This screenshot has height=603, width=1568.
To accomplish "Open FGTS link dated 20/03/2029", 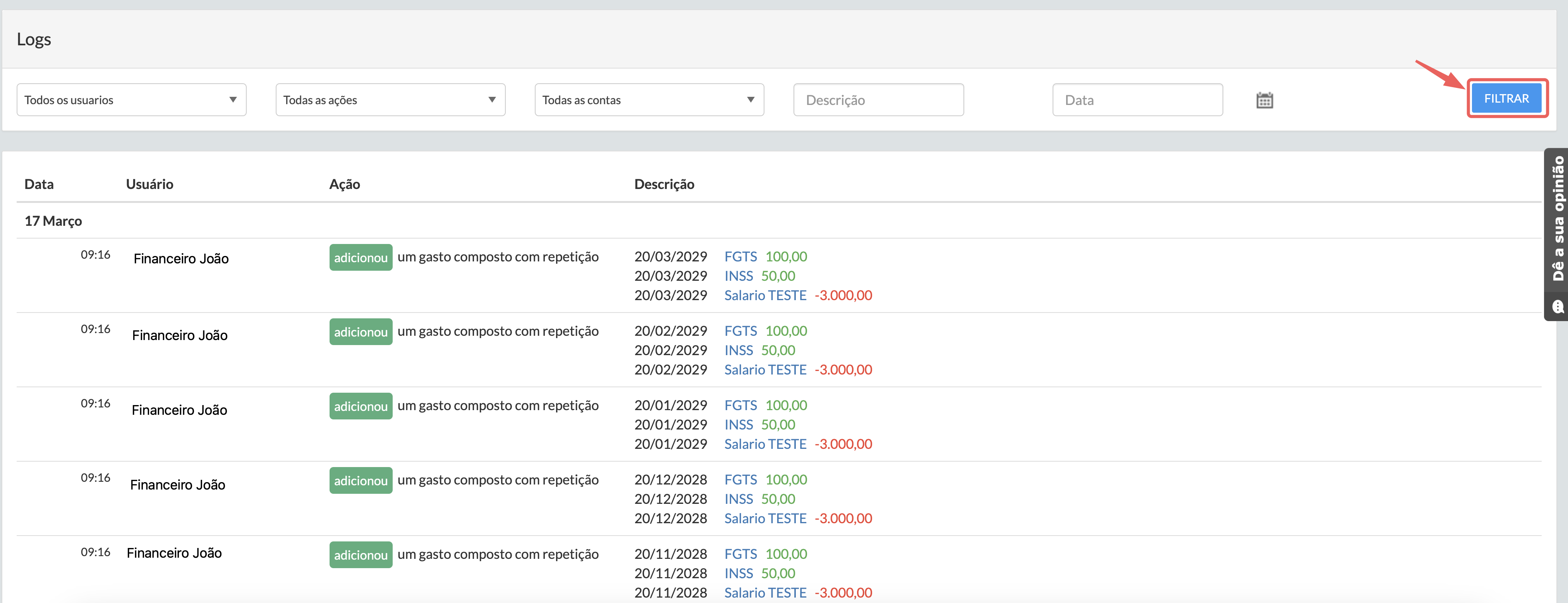I will (x=740, y=257).
